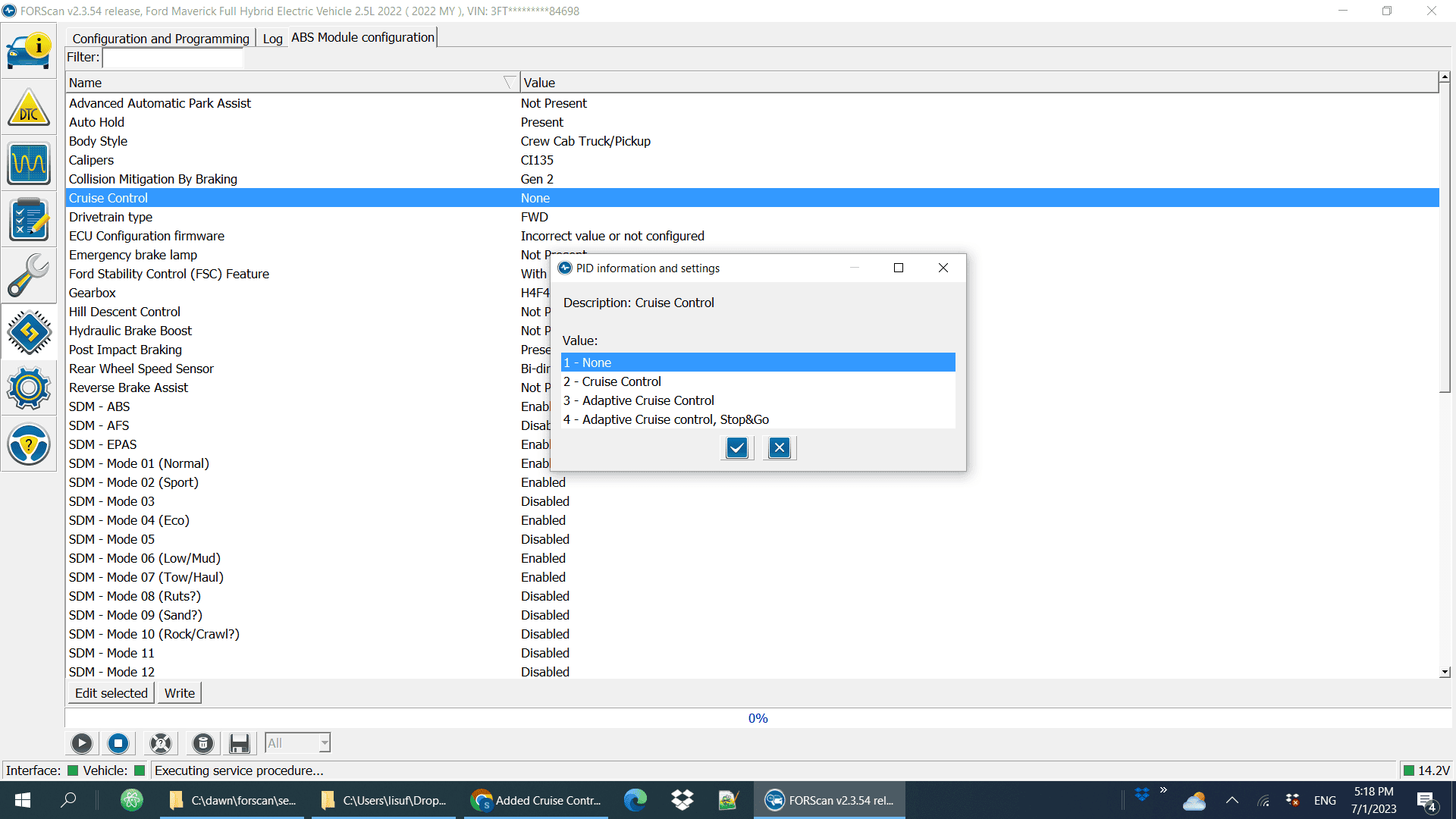This screenshot has width=1456, height=819.
Task: Click the trash delete icon in bottom toolbar
Action: [x=203, y=743]
